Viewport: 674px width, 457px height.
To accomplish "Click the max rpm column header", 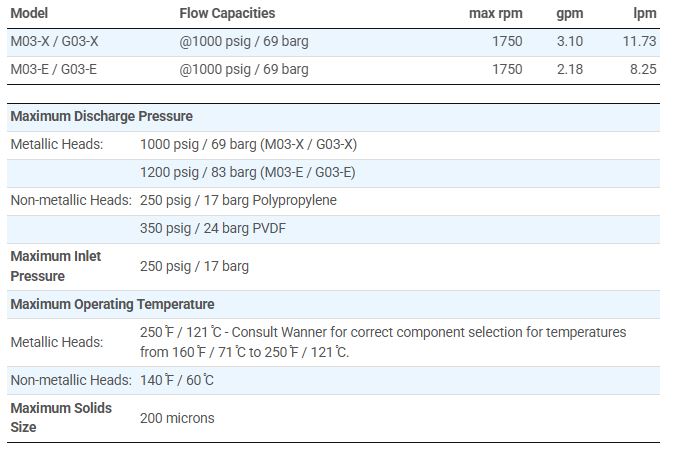I will point(495,13).
